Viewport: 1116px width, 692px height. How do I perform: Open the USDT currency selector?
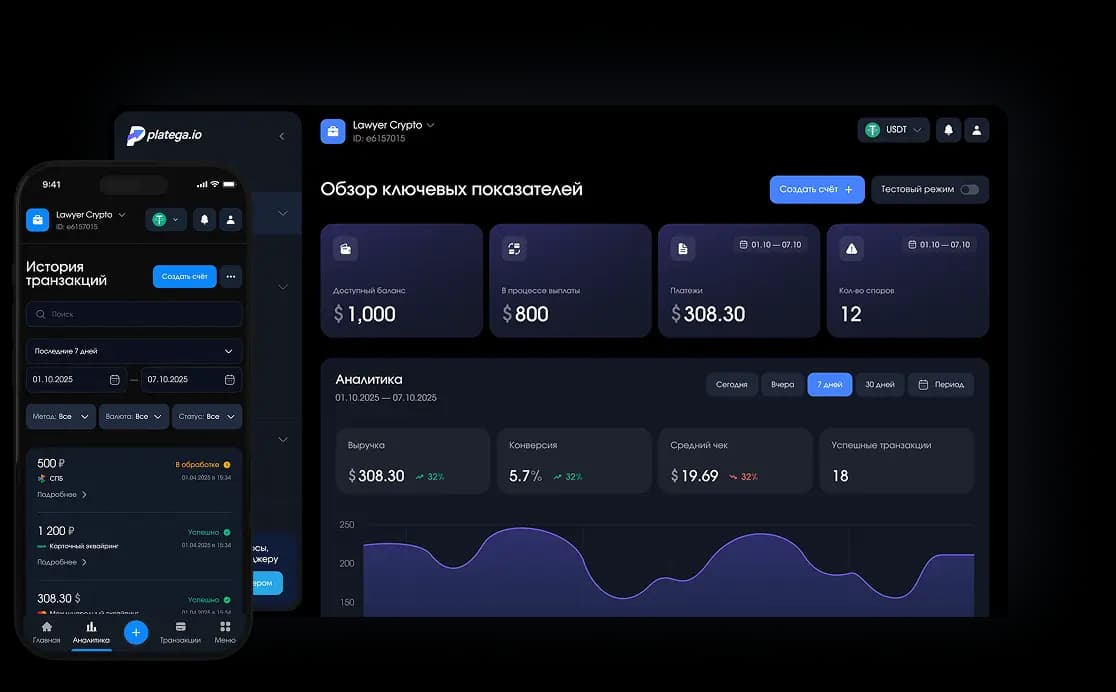[x=893, y=129]
